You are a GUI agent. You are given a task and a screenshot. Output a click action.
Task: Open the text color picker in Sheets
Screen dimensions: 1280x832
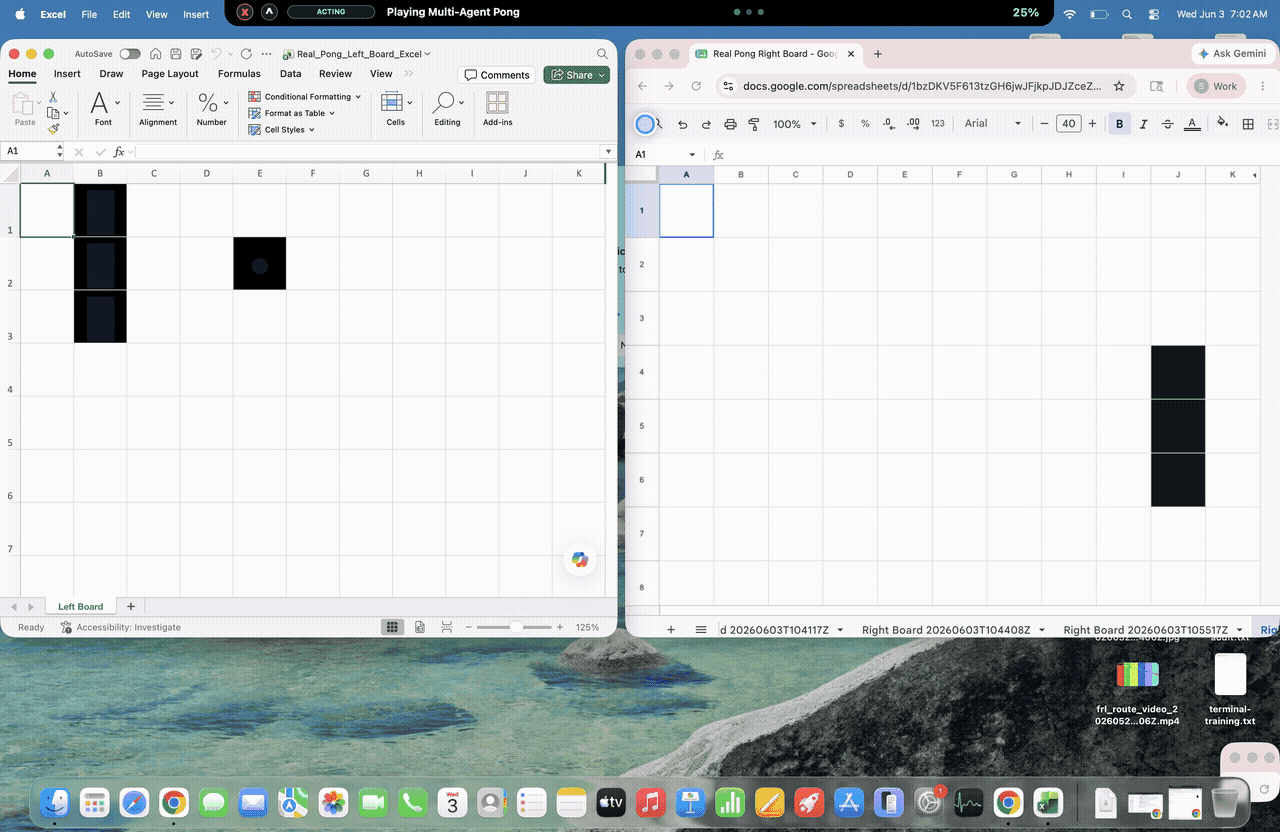coord(1192,124)
